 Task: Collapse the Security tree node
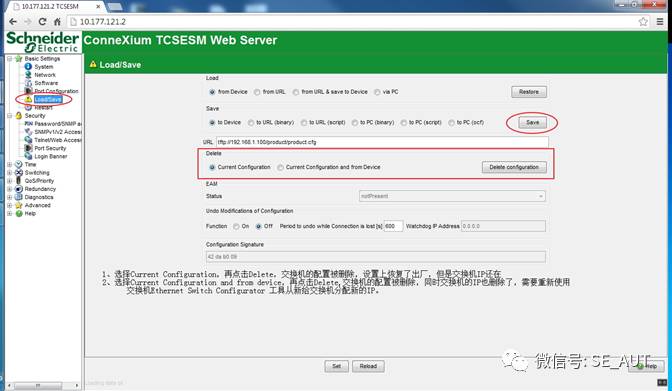[x=9, y=115]
